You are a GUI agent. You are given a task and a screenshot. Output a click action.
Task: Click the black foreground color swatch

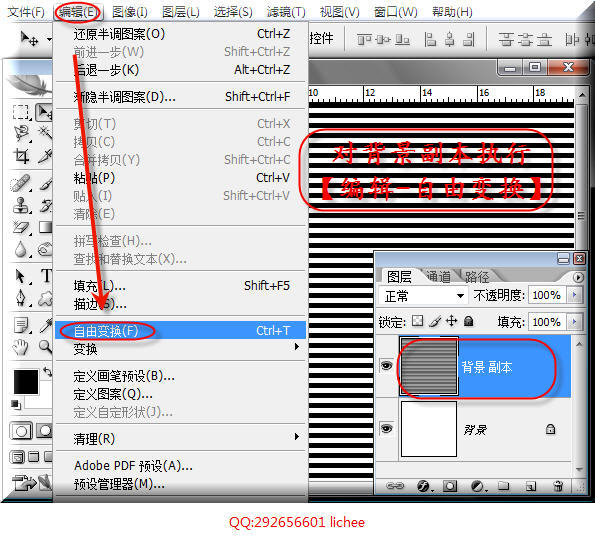click(26, 382)
